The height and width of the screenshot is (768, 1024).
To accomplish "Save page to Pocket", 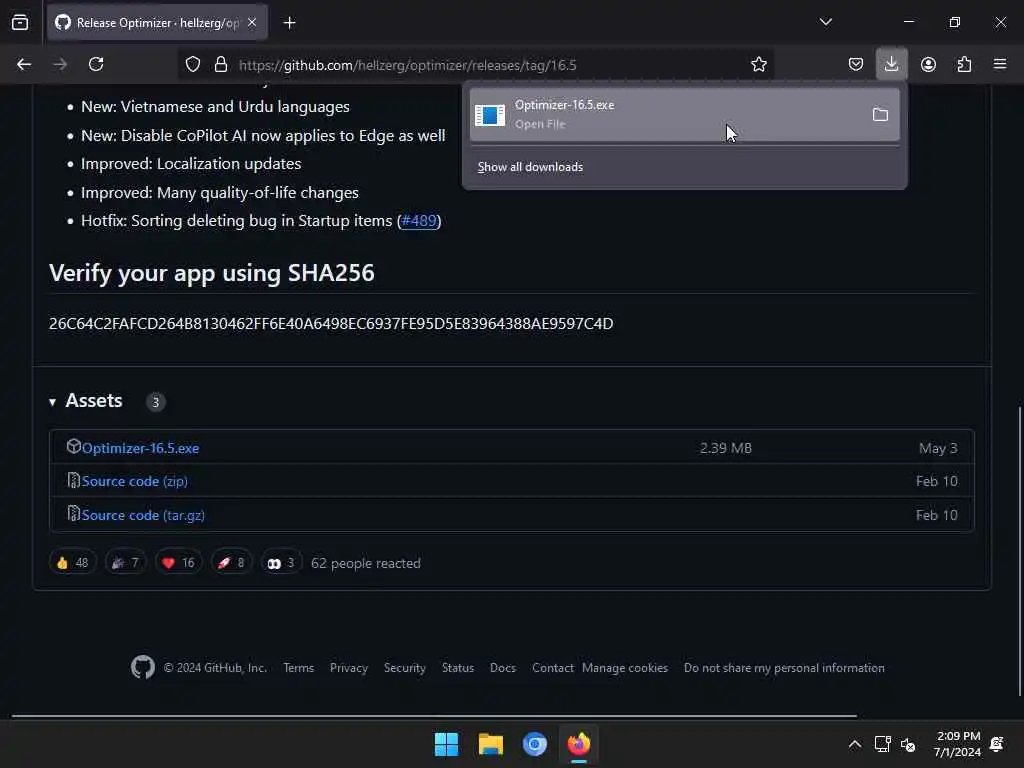I will (856, 64).
